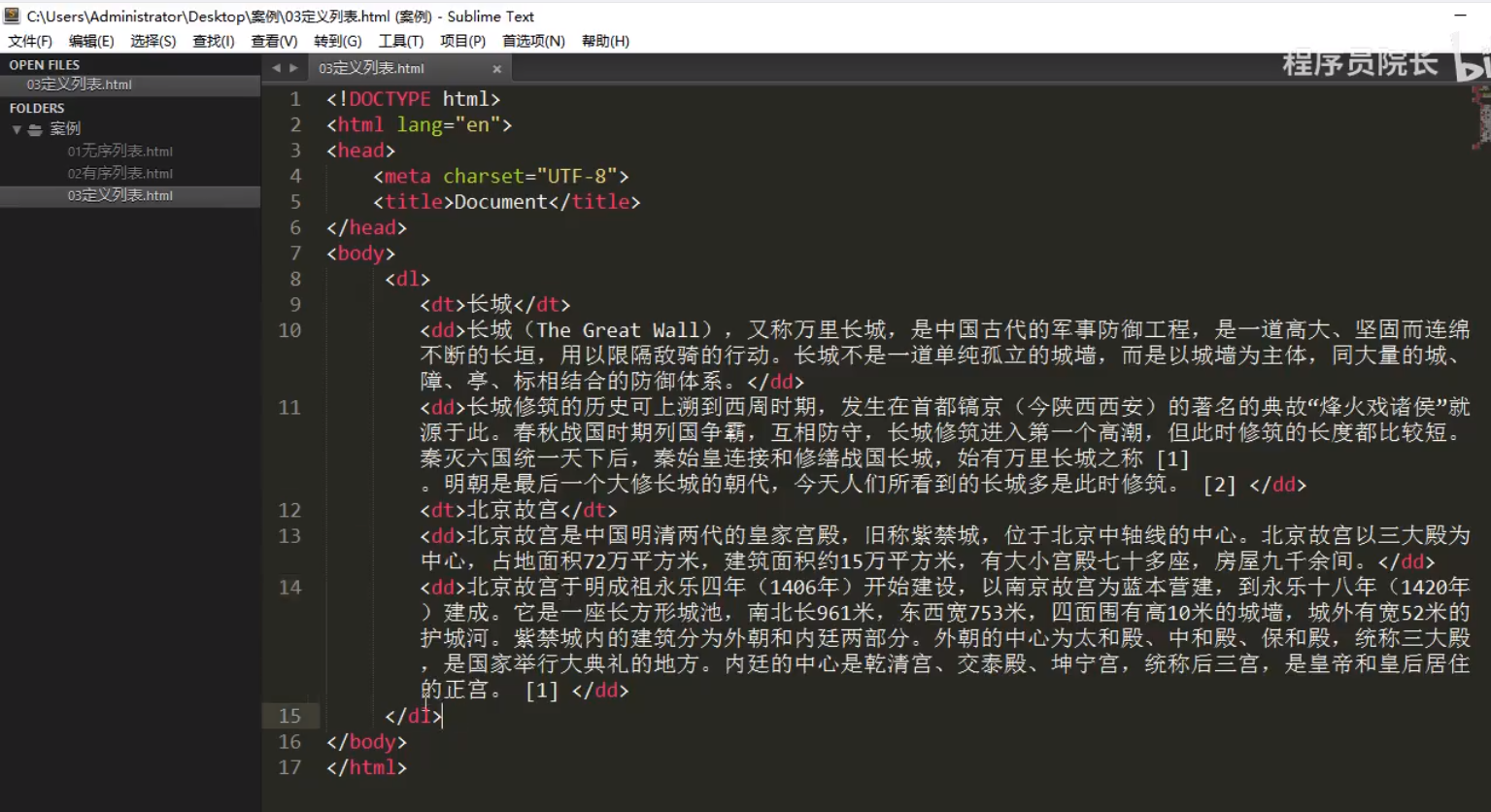
Task: Minimize the Sublime Text window
Action: click(1460, 16)
